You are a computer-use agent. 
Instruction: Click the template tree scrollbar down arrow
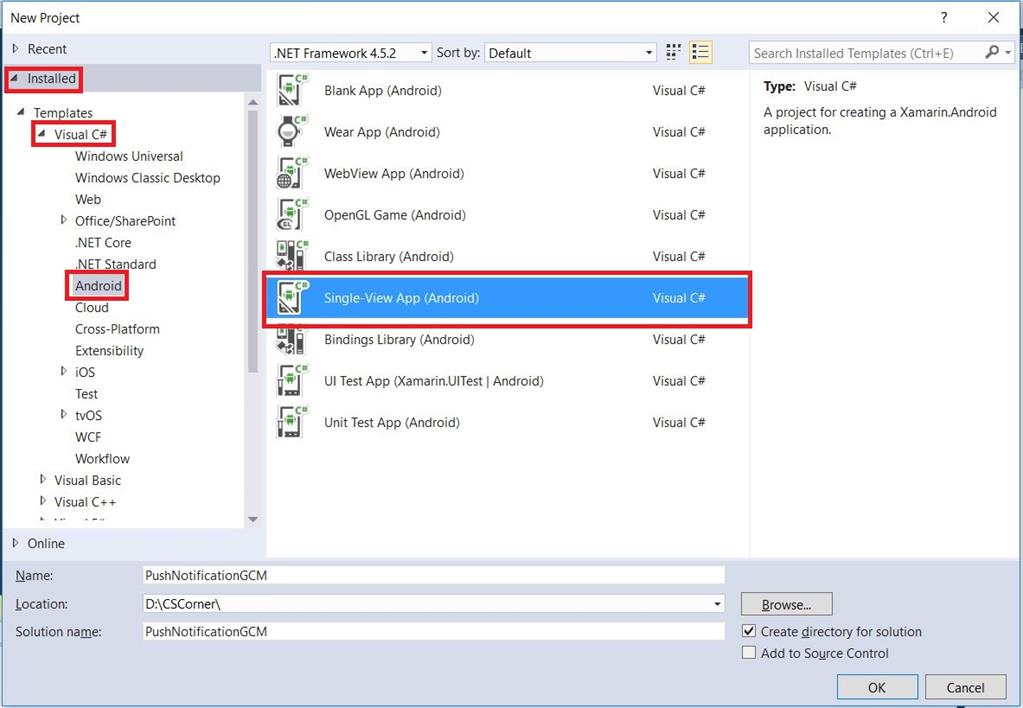253,519
